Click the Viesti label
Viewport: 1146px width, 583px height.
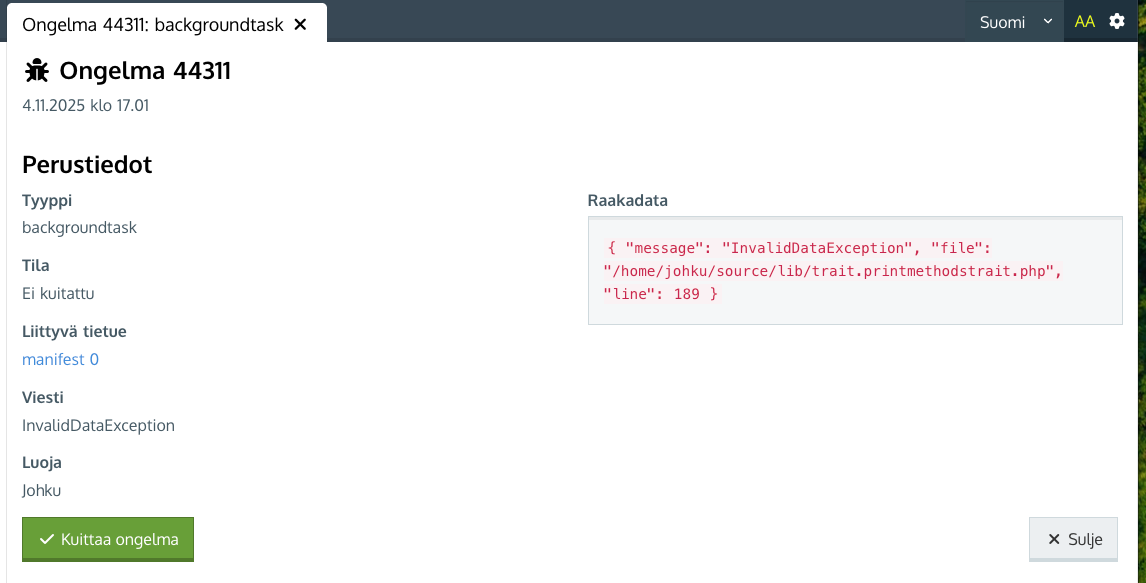coord(42,397)
